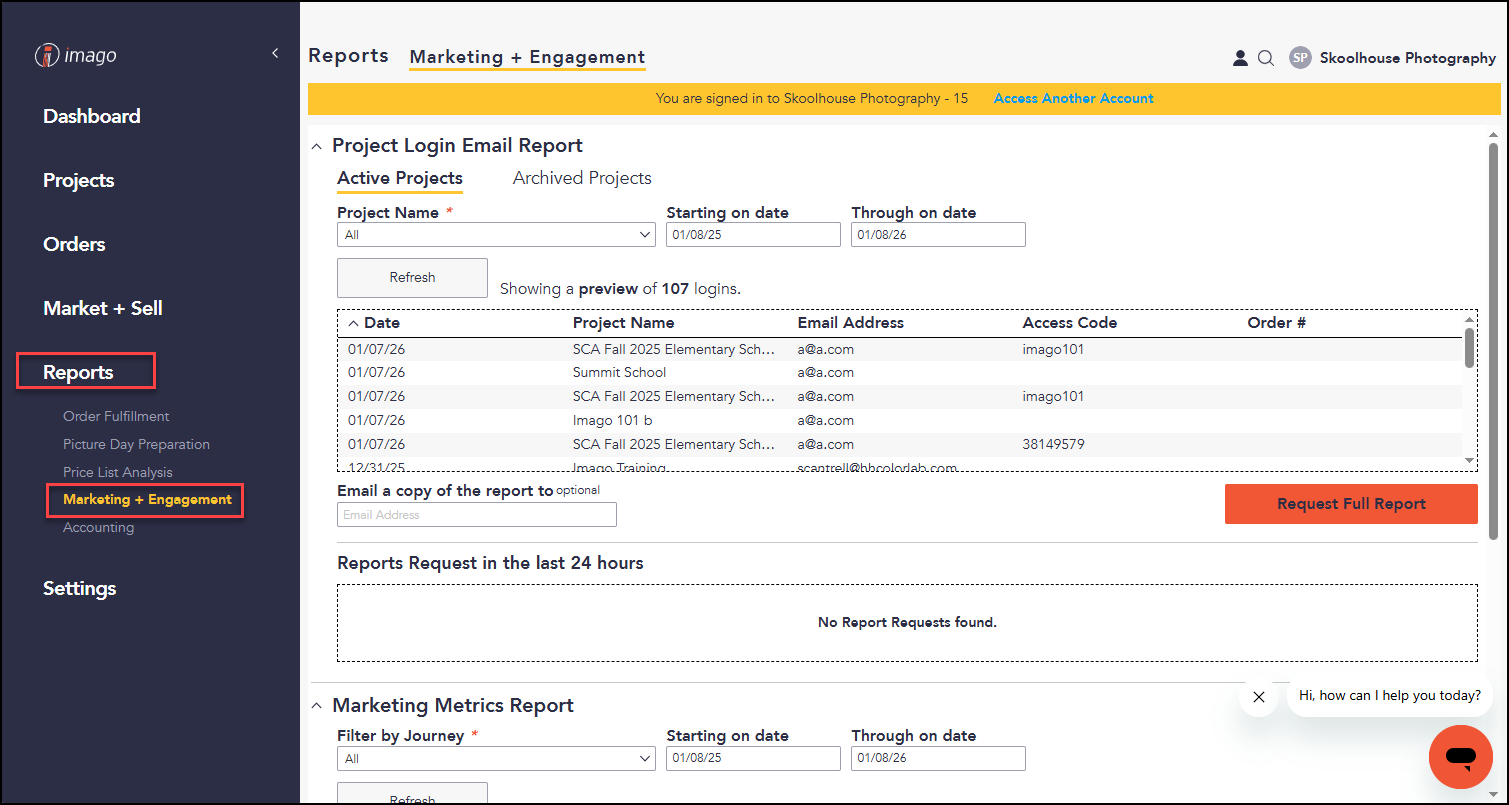Open the orange chat bubble icon
The height and width of the screenshot is (805, 1509).
point(1461,757)
